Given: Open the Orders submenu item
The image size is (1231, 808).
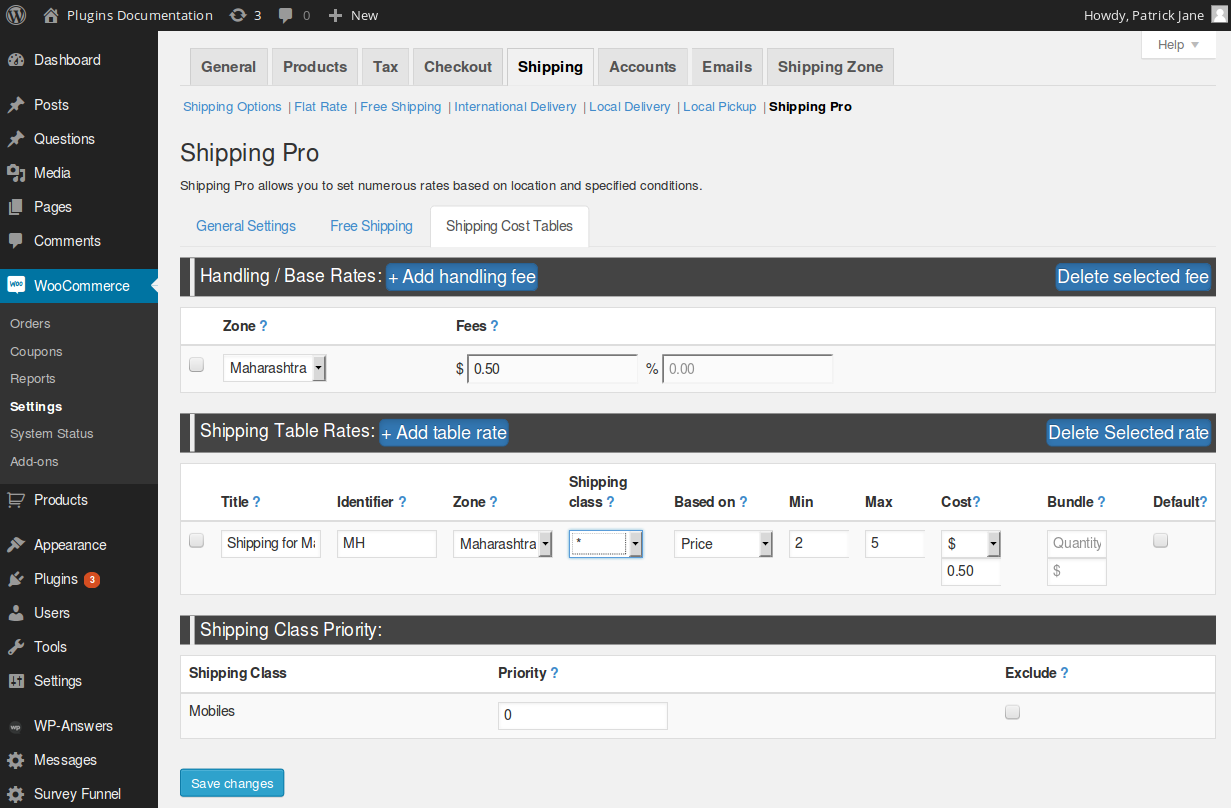Looking at the screenshot, I should tap(30, 324).
